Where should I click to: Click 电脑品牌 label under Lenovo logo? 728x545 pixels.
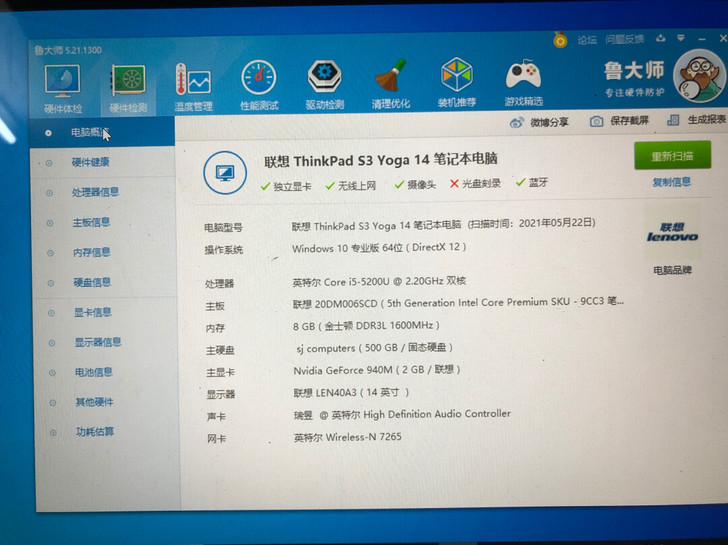tap(672, 270)
